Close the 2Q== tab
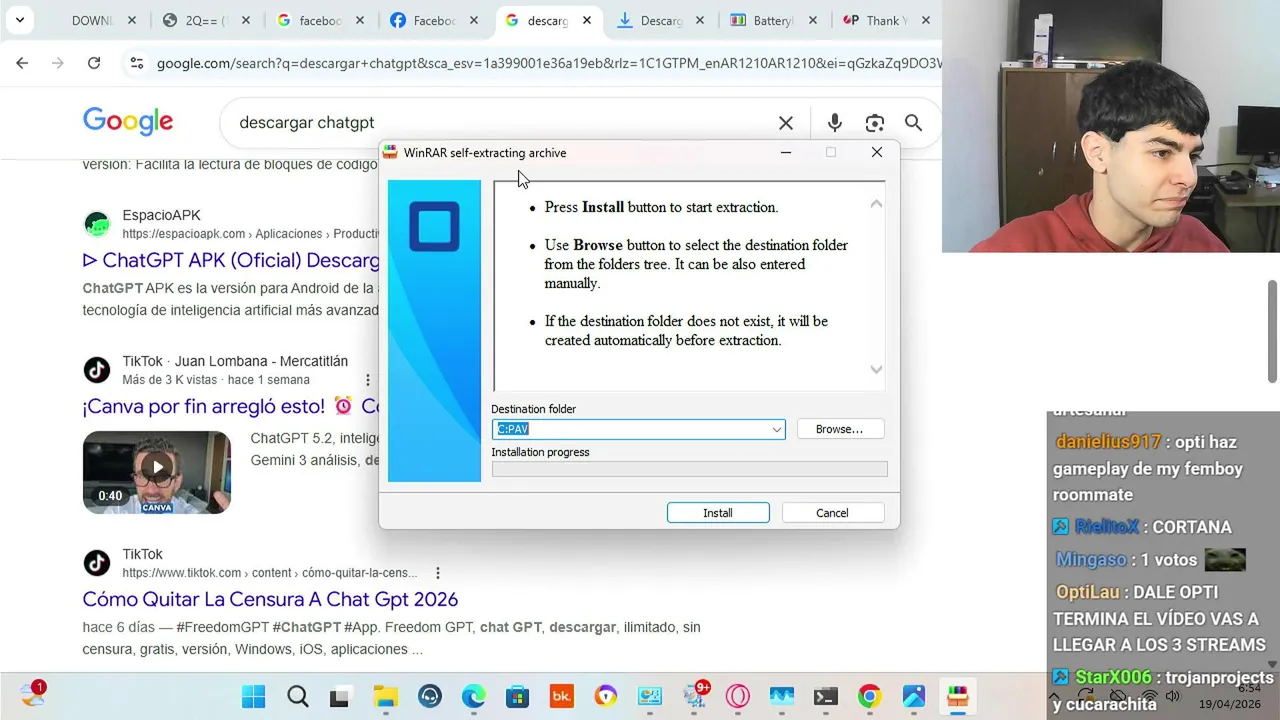1280x720 pixels. [246, 20]
